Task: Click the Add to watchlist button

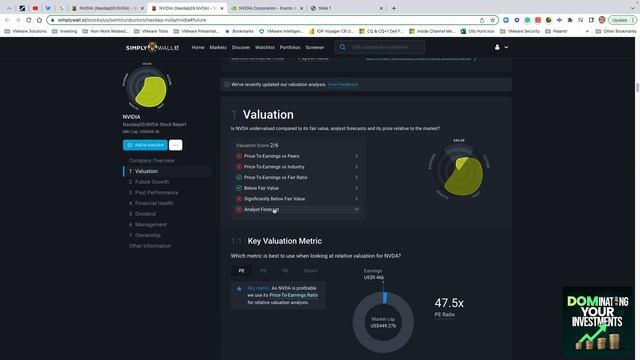Action: 145,145
